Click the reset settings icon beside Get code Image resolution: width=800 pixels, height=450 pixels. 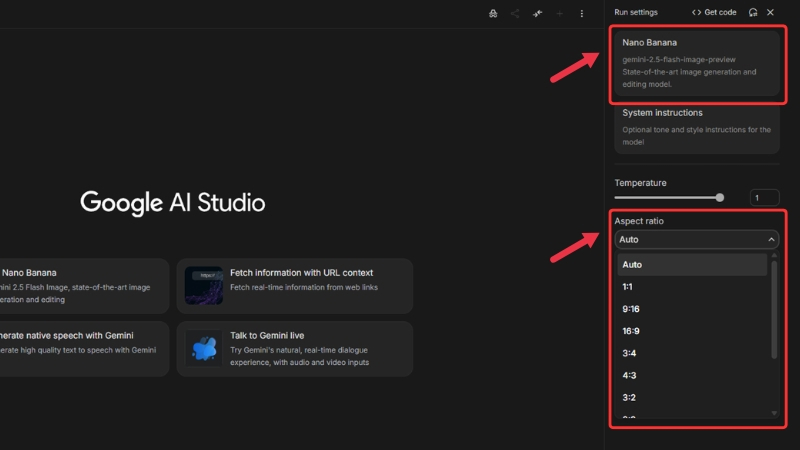click(x=753, y=12)
